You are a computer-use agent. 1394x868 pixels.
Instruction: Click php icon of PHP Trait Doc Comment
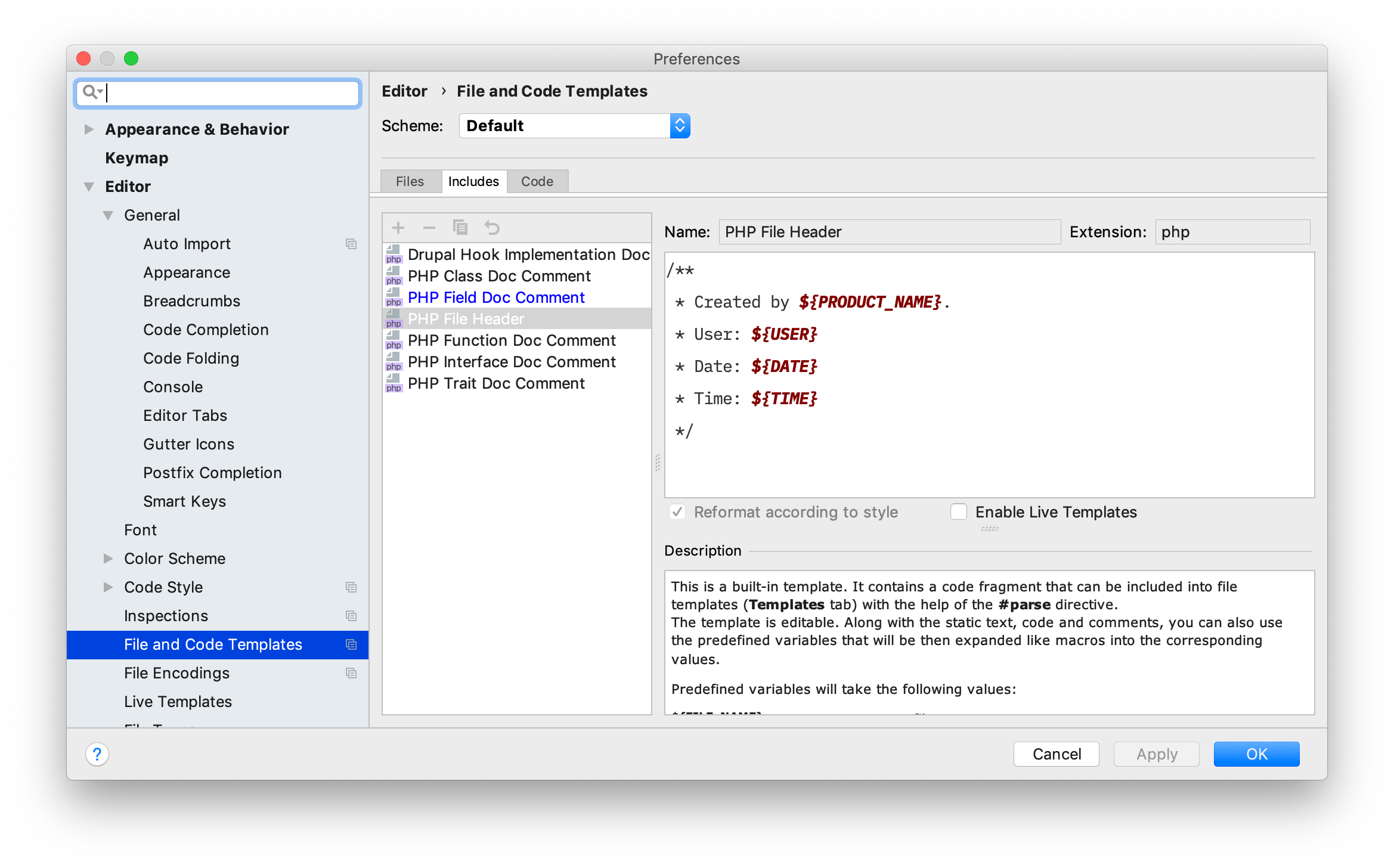point(394,383)
